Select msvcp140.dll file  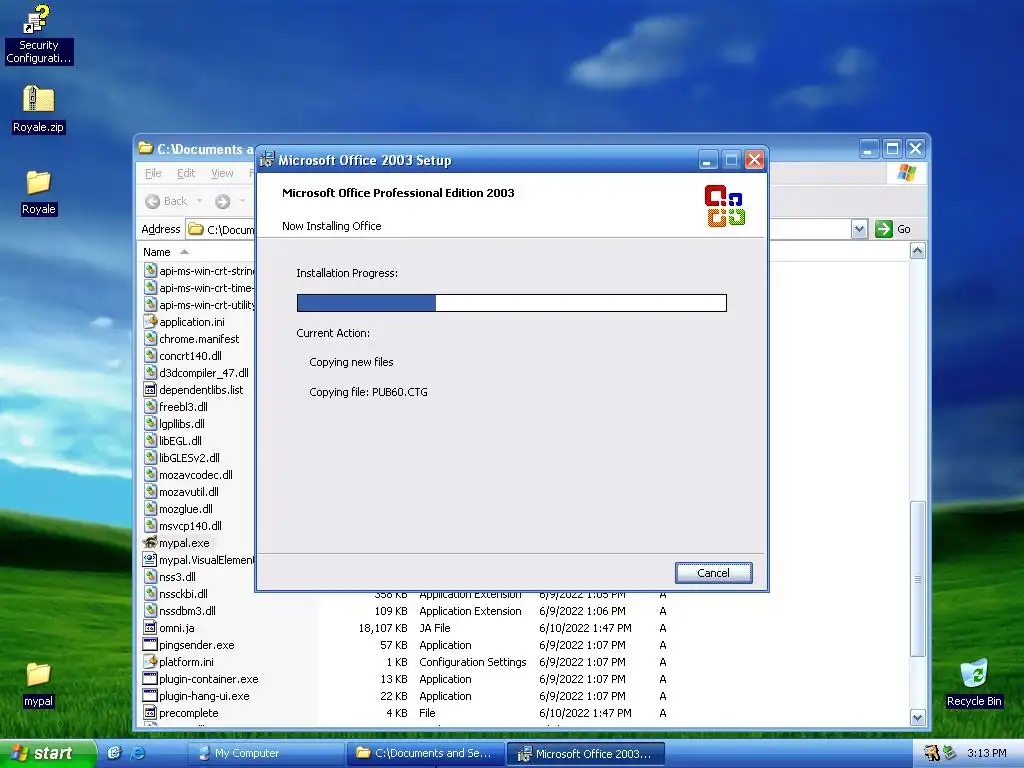pos(183,526)
